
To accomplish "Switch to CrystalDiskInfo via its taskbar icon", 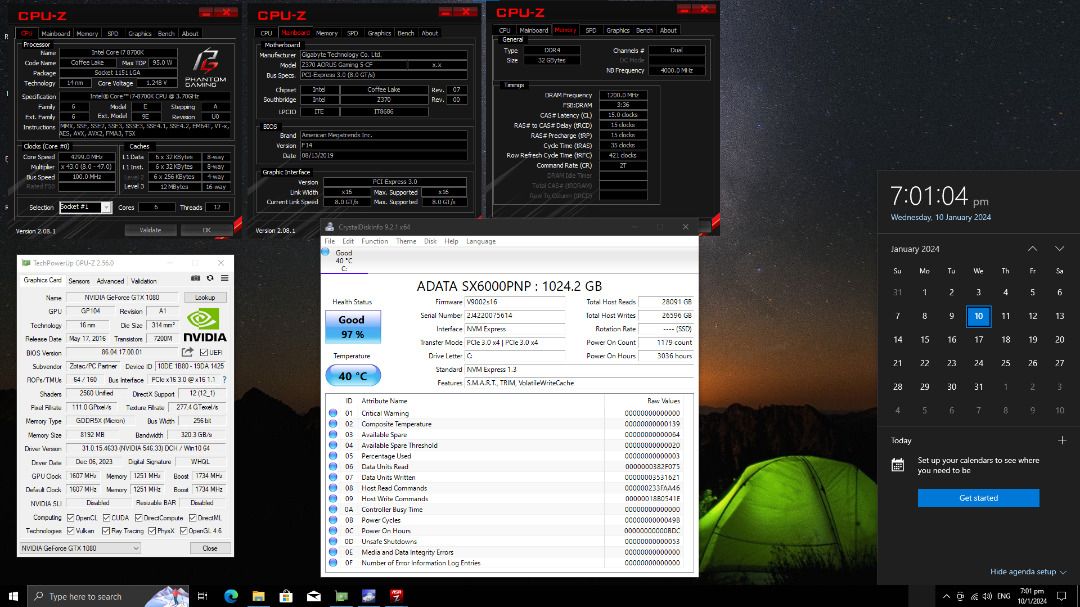I will 369,596.
